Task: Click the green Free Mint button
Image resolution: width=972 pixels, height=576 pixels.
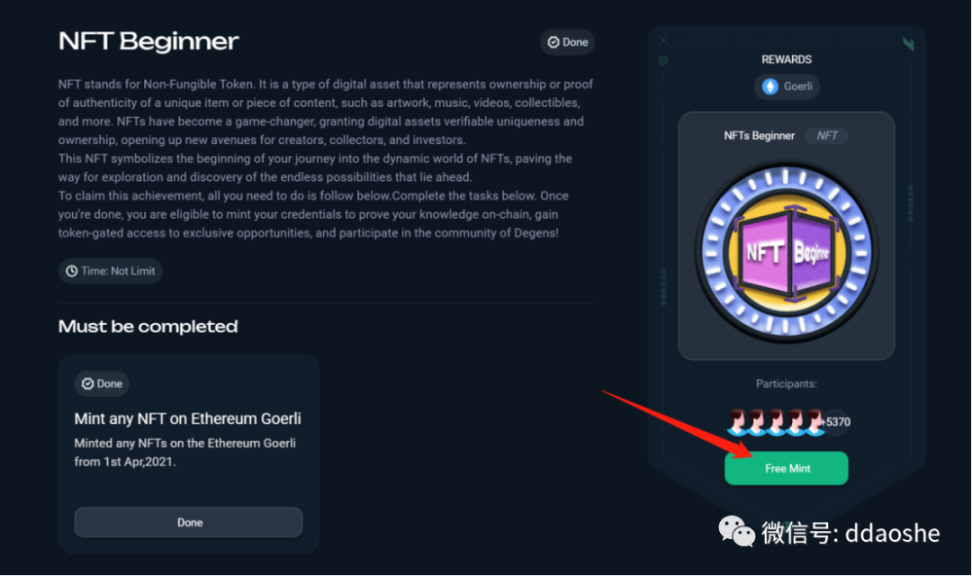Action: tap(786, 468)
